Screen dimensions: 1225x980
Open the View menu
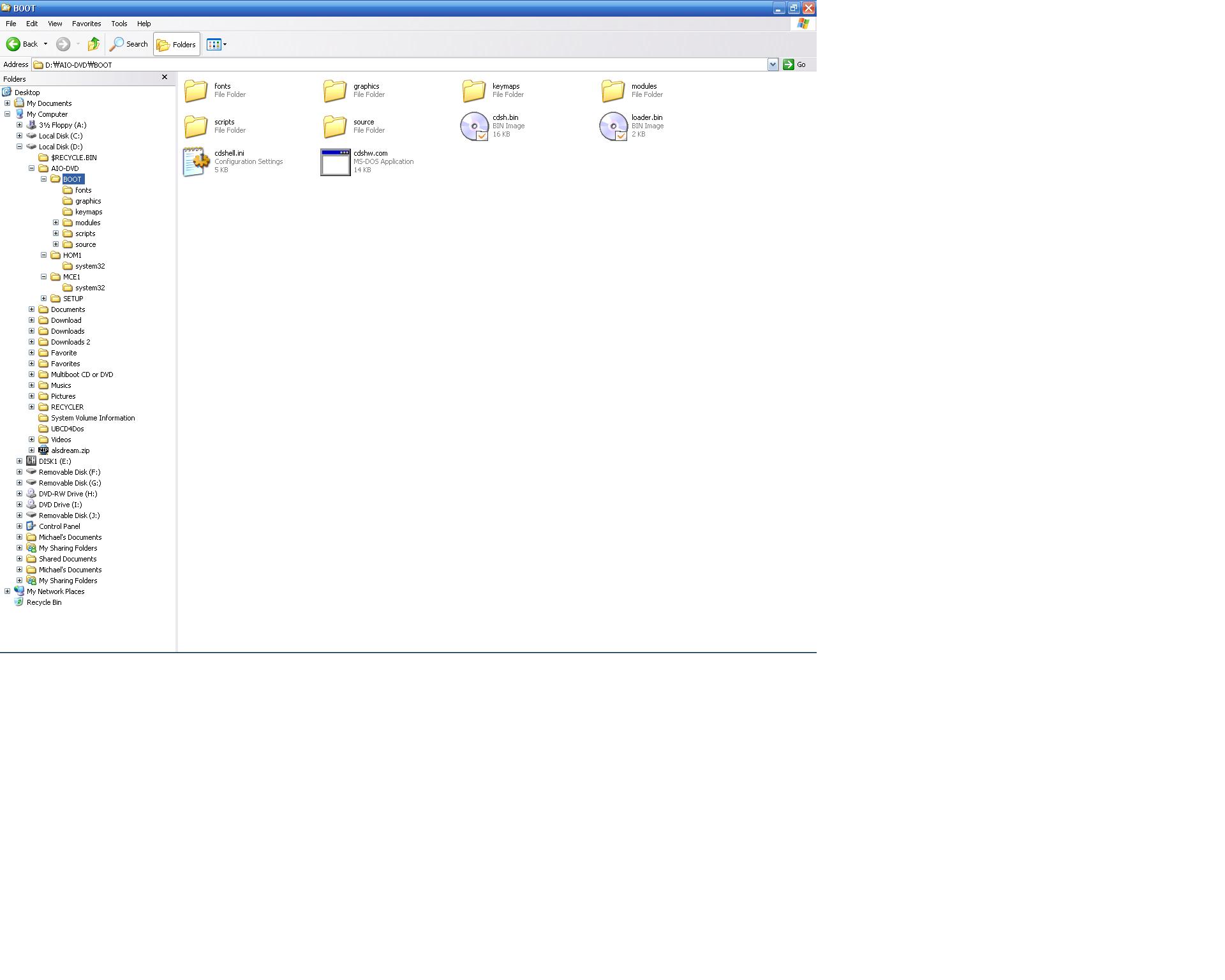point(55,24)
